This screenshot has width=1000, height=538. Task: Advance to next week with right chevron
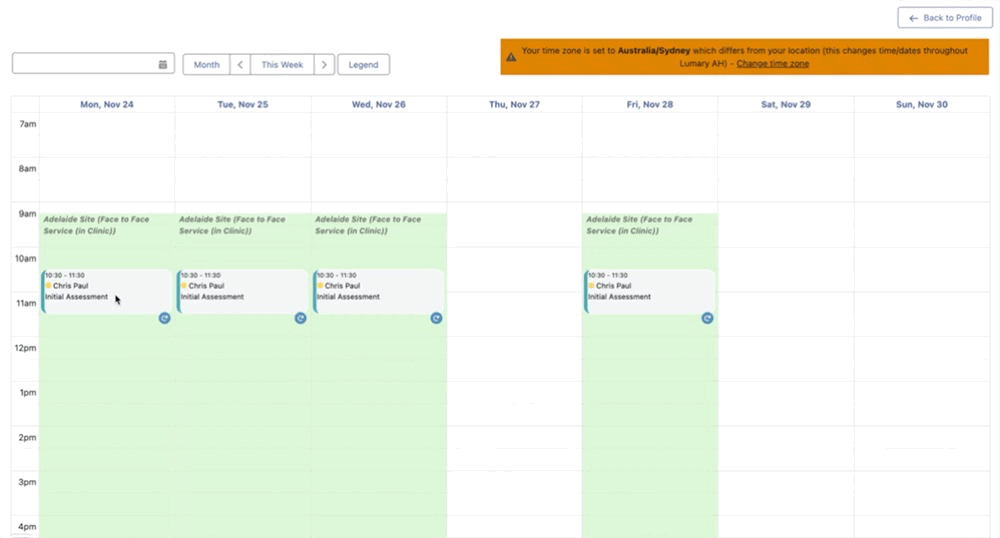[x=324, y=64]
